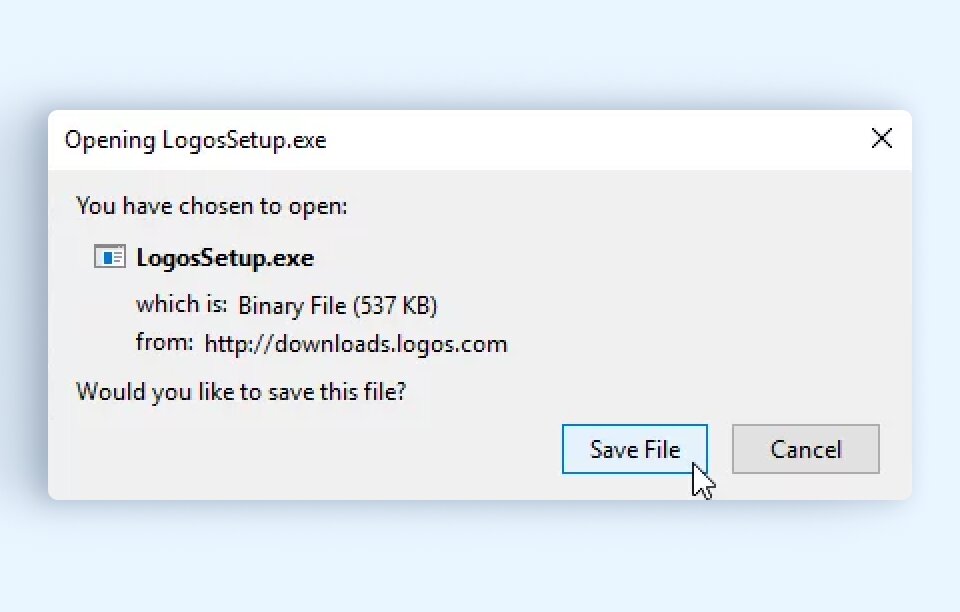
Task: Click the http://downloads.logos.com source address
Action: pyautogui.click(x=356, y=344)
